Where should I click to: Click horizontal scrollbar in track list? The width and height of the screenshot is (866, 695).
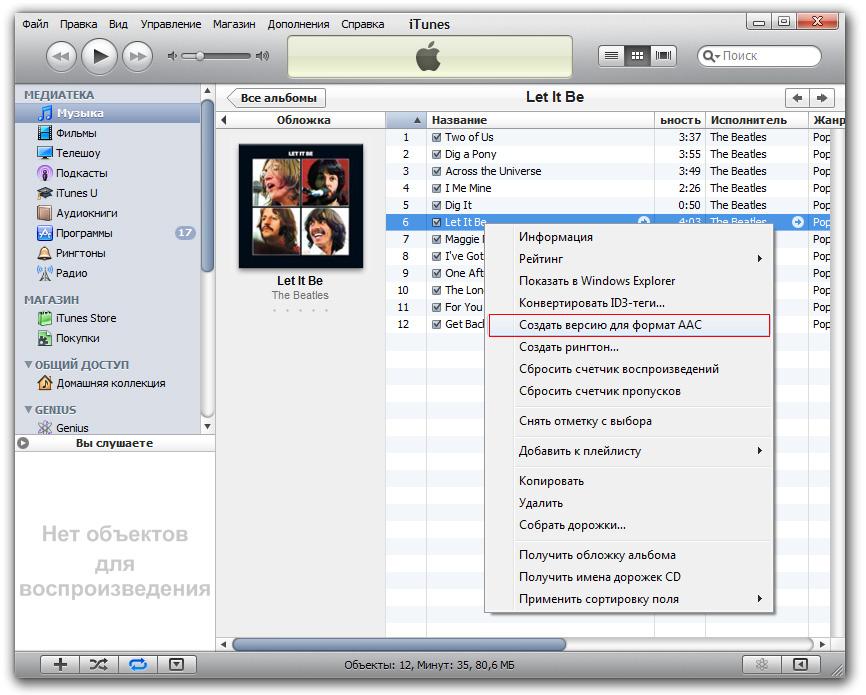click(x=399, y=644)
